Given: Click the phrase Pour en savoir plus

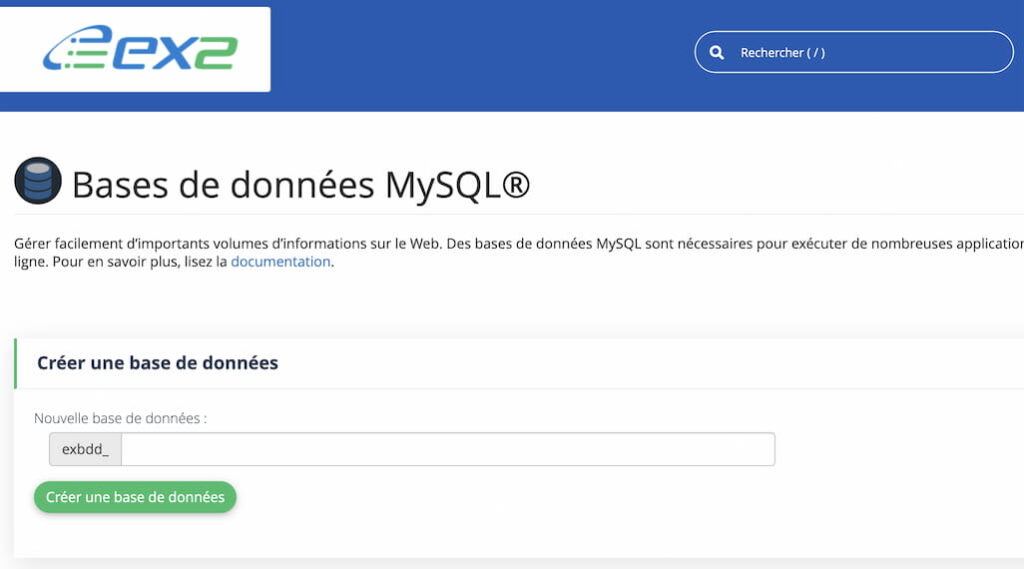Looking at the screenshot, I should pos(116,261).
